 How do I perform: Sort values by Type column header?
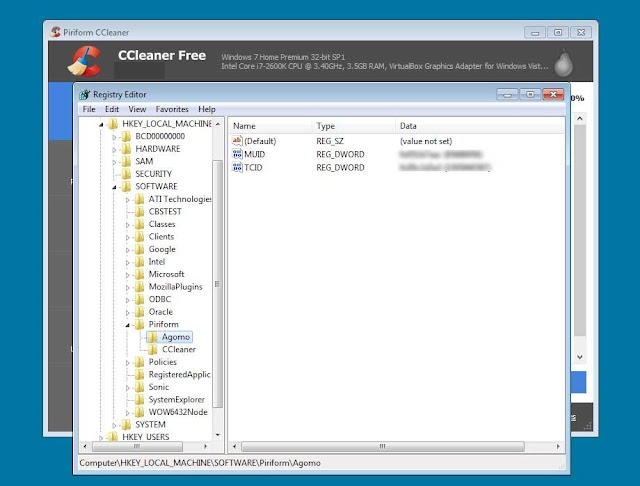pos(353,126)
